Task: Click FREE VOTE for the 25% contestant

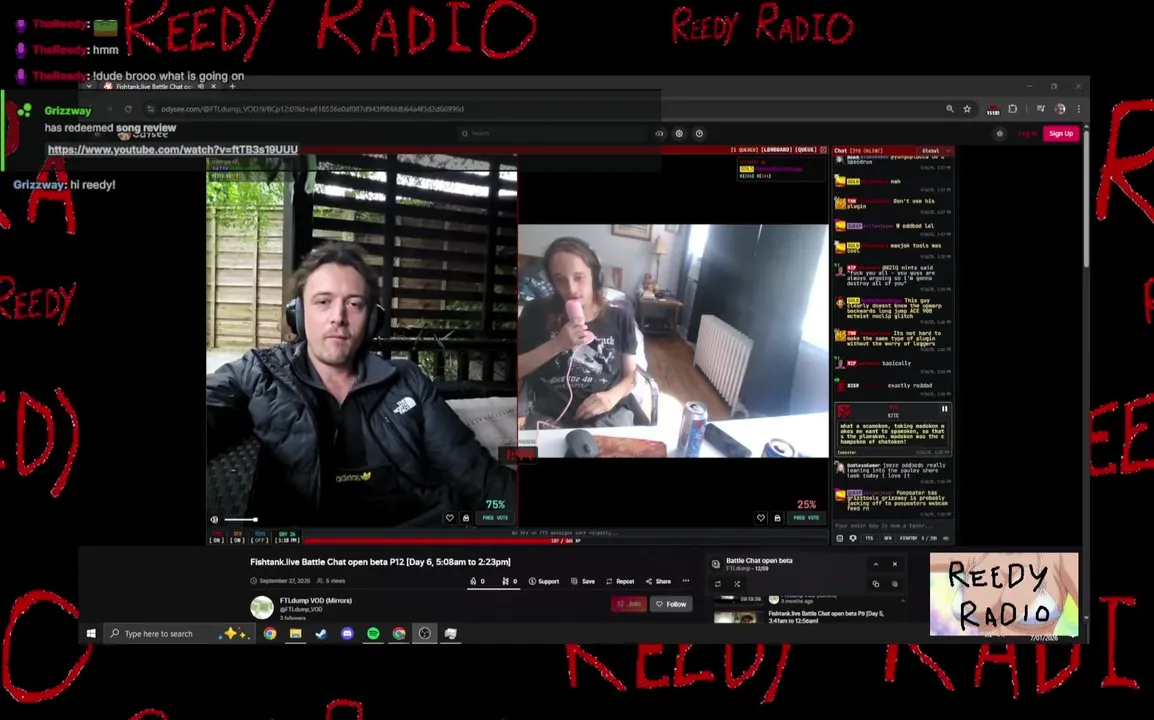Action: tap(807, 518)
